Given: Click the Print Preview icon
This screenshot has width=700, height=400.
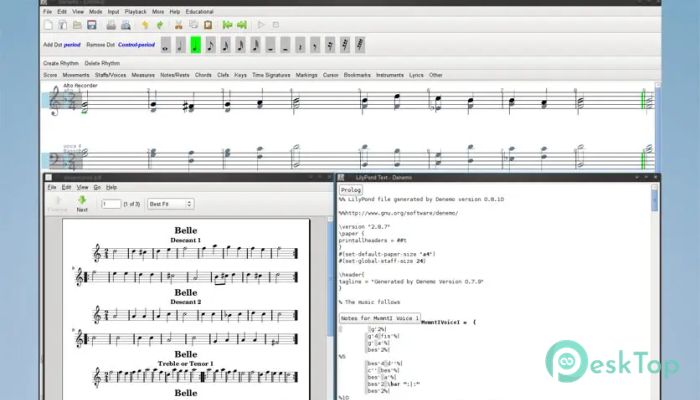Looking at the screenshot, I should coord(125,25).
